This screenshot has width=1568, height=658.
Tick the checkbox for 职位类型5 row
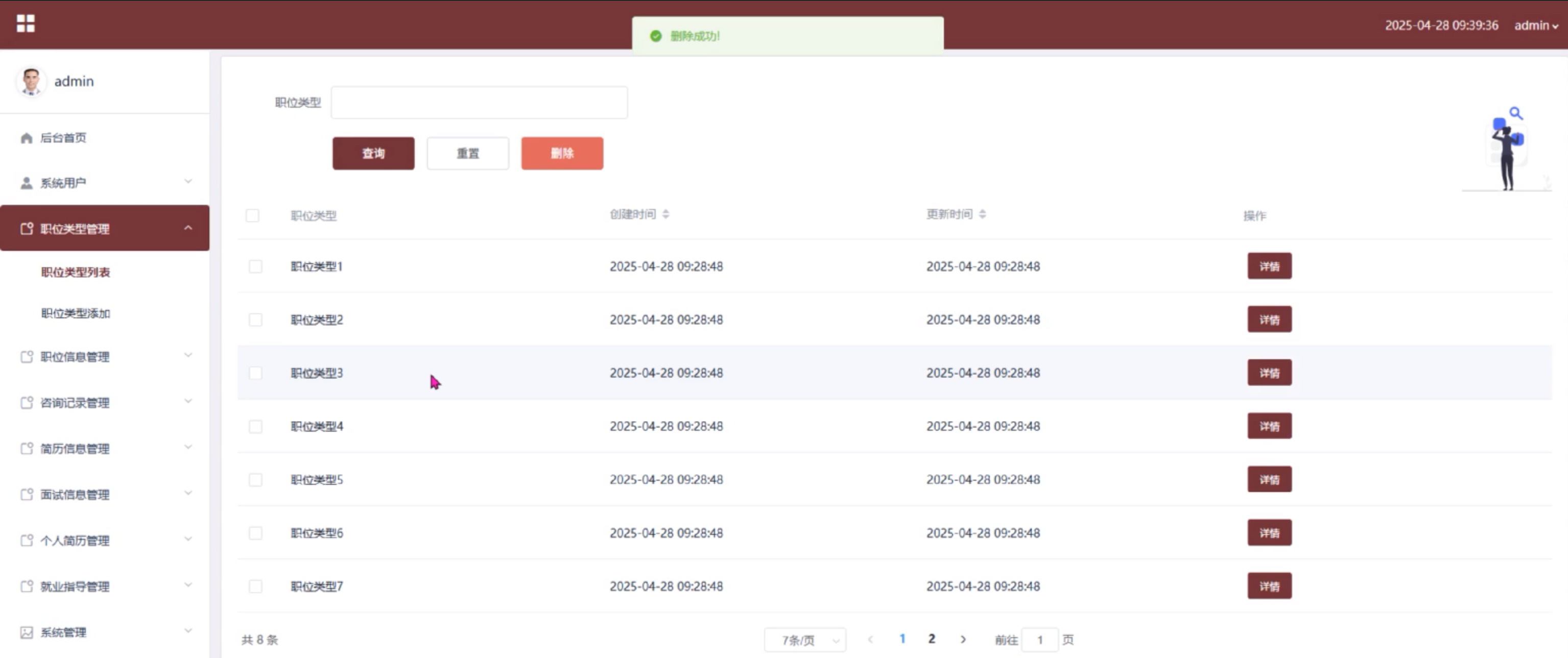(256, 480)
